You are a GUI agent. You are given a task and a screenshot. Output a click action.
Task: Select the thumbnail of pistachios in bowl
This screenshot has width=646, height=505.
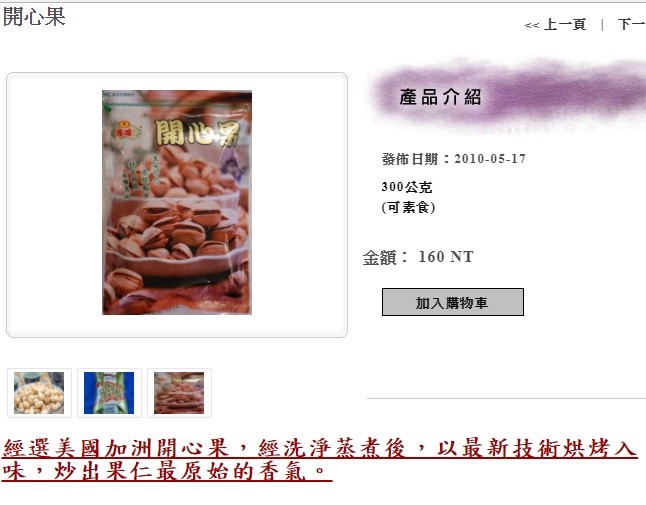click(x=39, y=393)
